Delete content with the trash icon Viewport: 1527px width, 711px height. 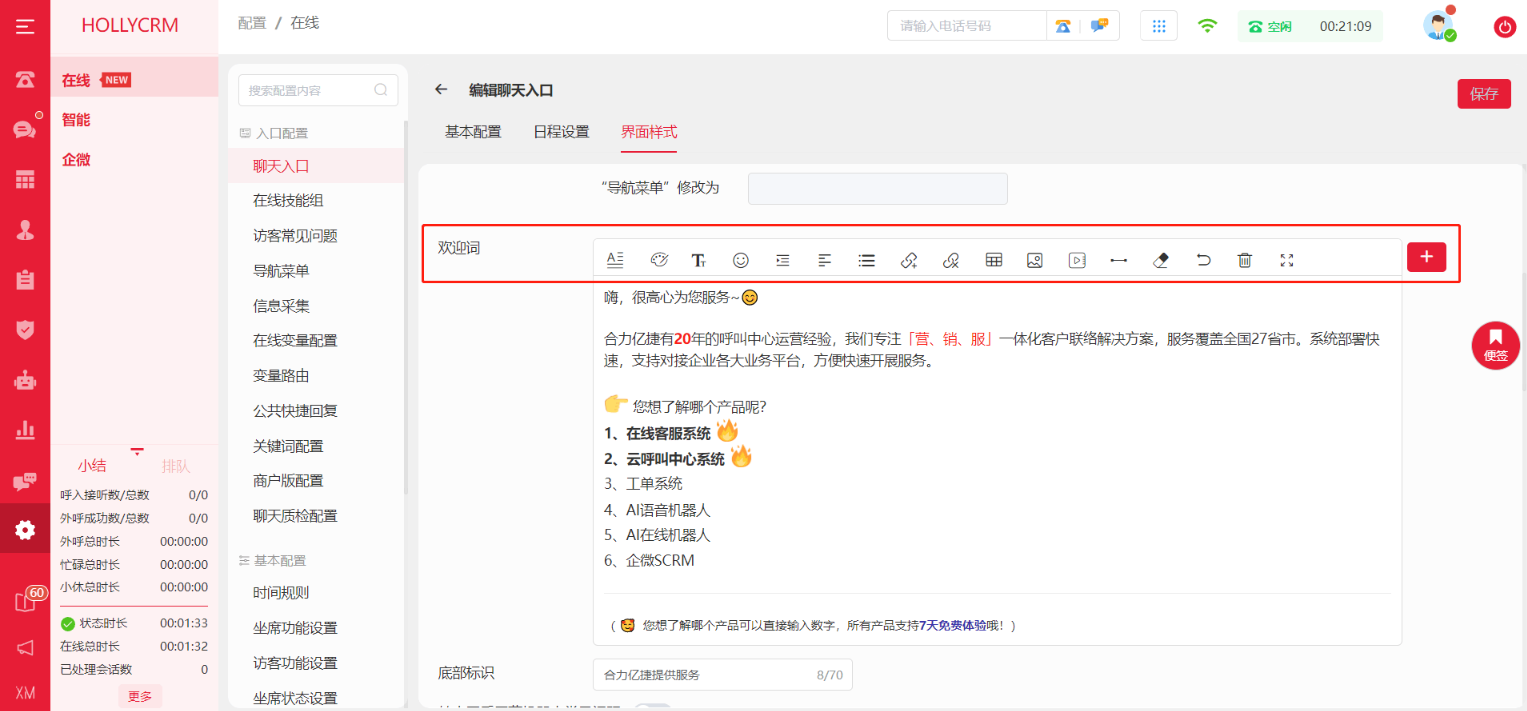1245,260
